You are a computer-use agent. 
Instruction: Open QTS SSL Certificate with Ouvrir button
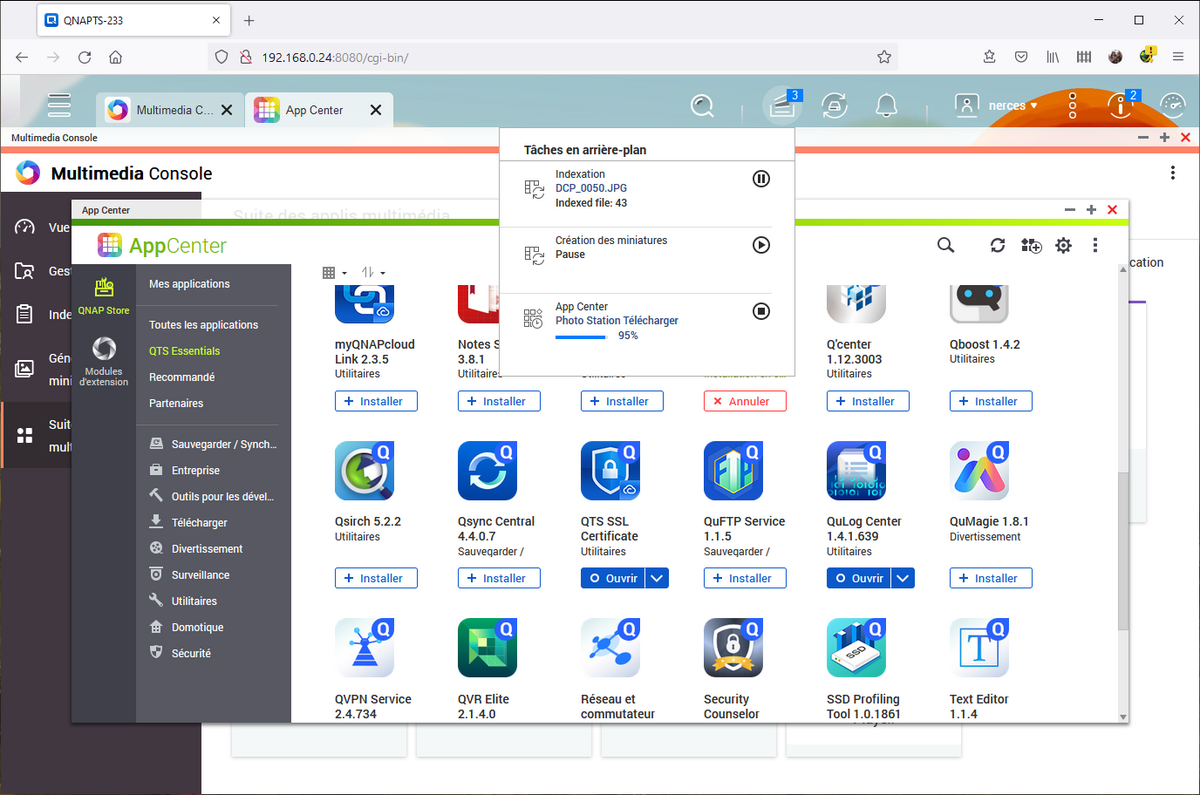click(613, 578)
